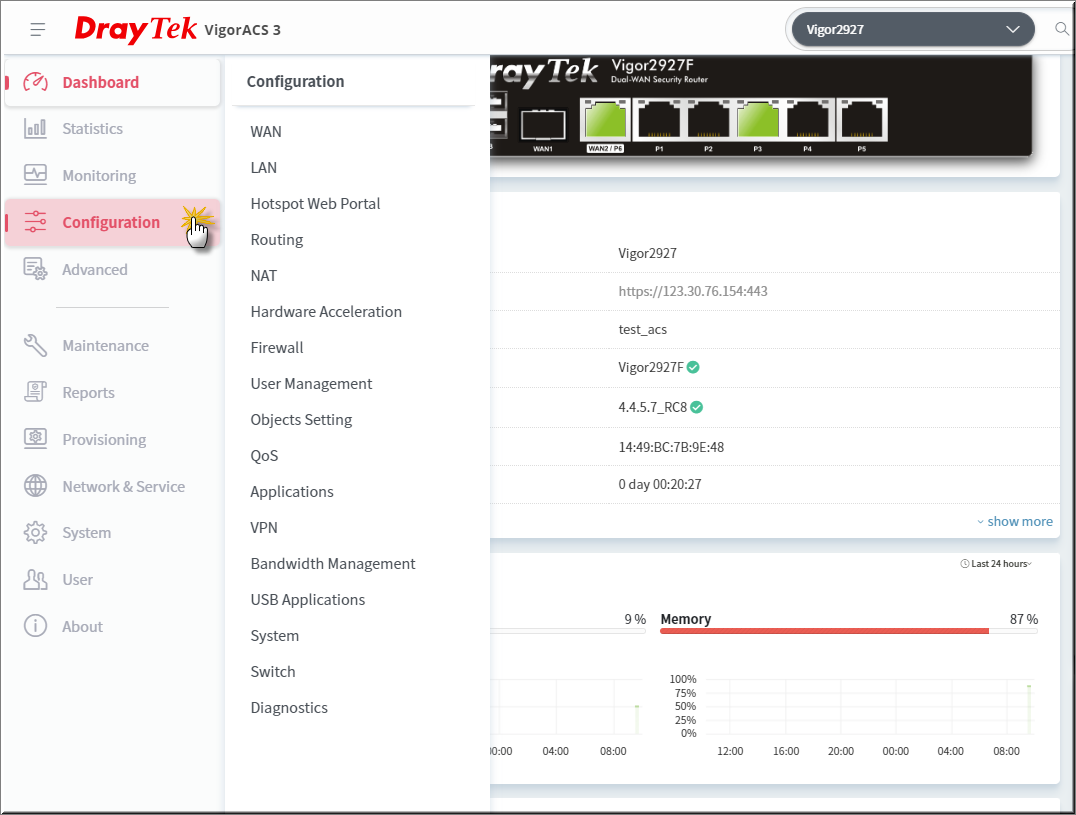Open Bandwidth Management configuration
The width and height of the screenshot is (1076, 815).
pos(333,563)
